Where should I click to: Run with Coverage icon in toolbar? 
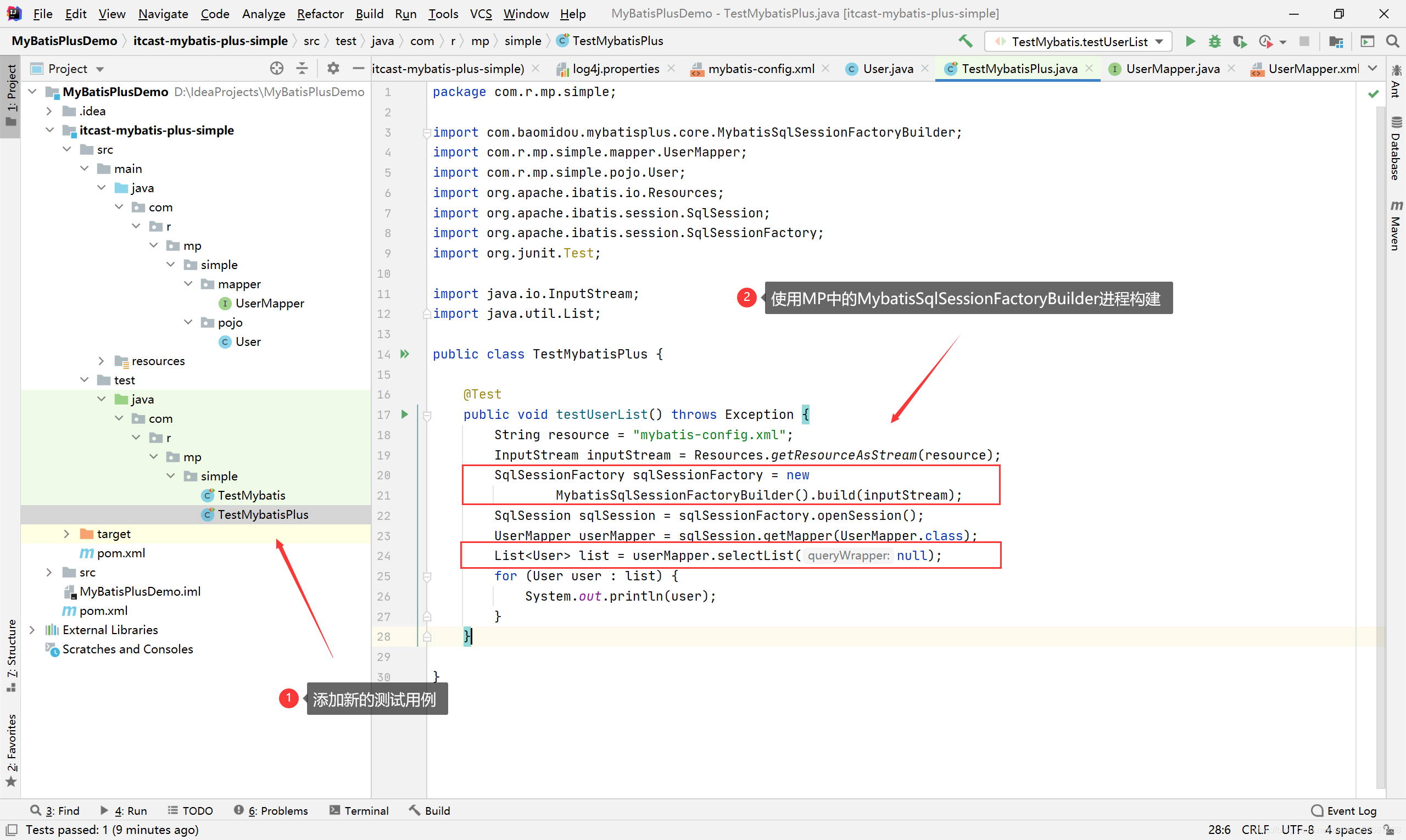(x=1240, y=41)
